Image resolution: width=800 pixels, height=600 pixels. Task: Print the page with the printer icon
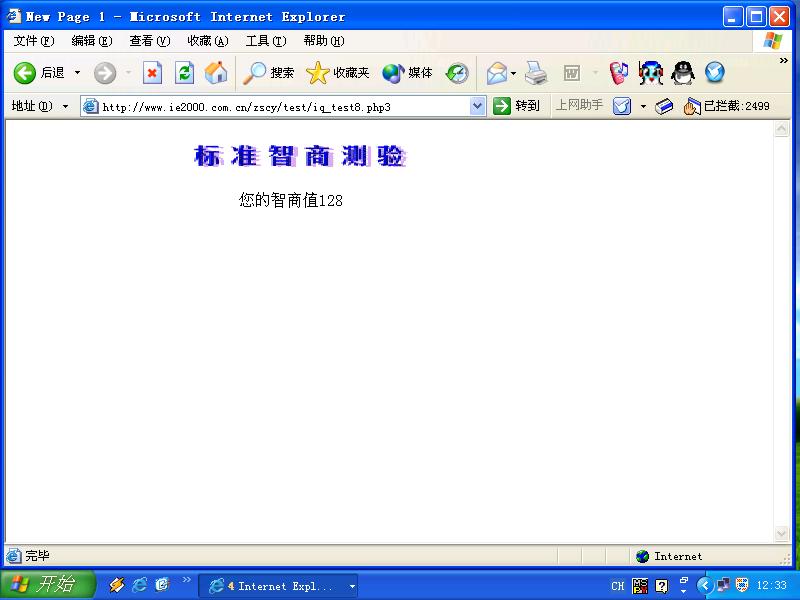click(x=536, y=73)
